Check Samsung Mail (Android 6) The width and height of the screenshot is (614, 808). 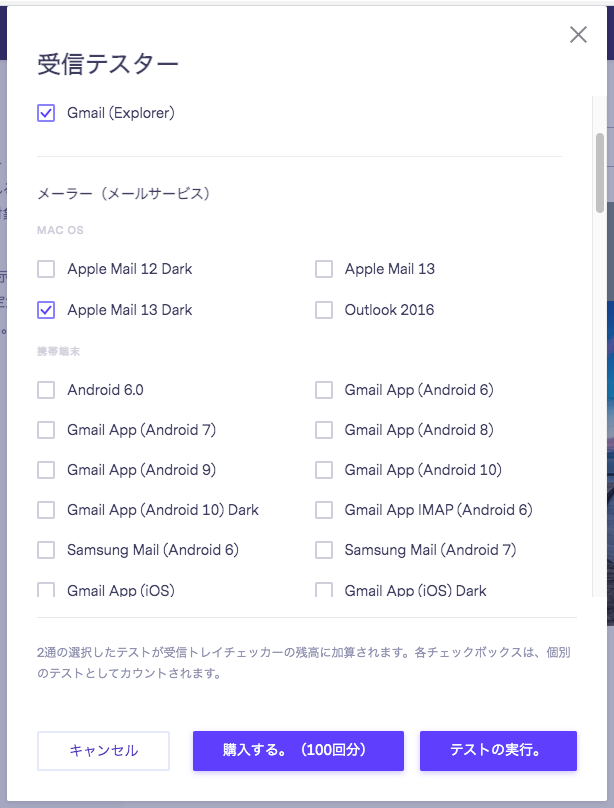pos(45,550)
